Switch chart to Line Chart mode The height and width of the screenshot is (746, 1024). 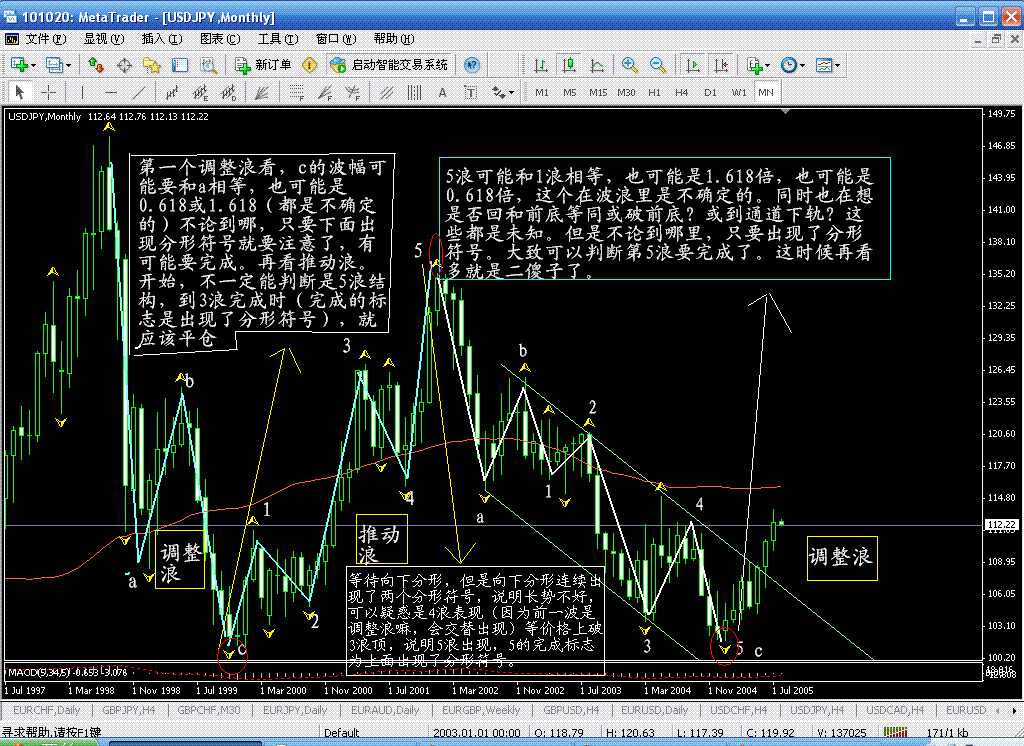[x=596, y=65]
